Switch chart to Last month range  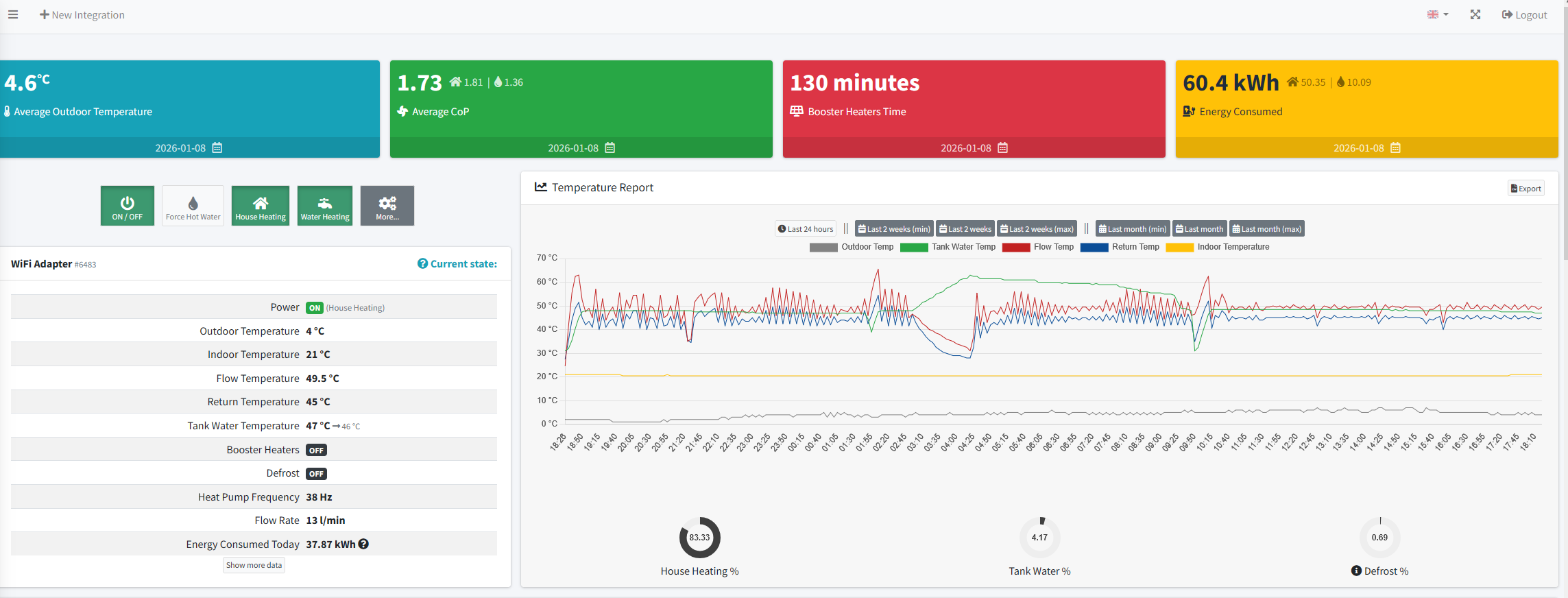coord(1199,229)
